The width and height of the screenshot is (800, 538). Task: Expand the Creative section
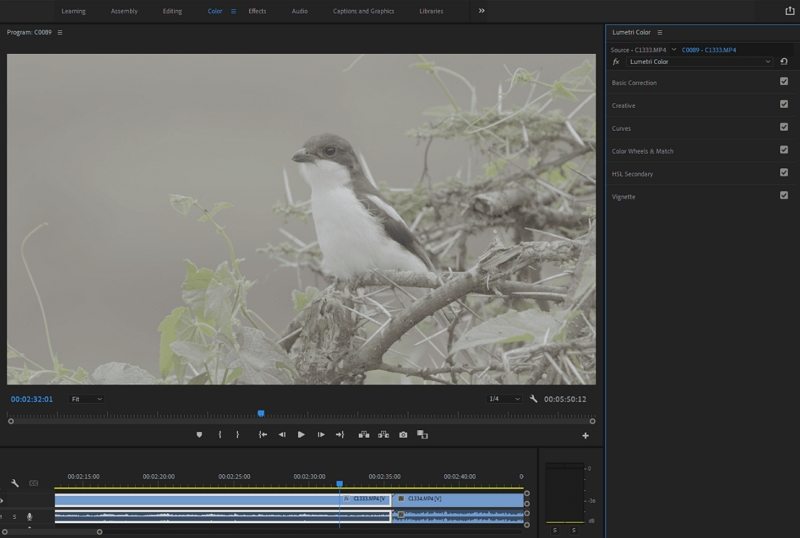623,106
